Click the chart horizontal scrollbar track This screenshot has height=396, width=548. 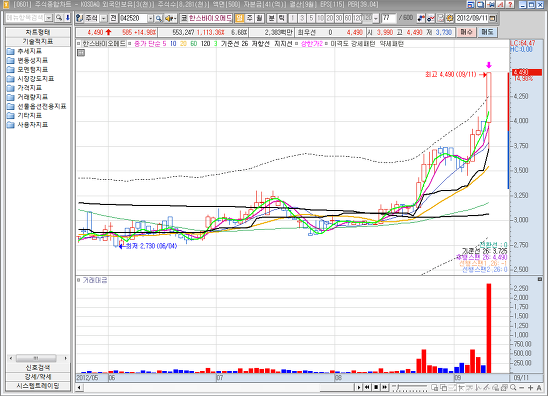point(219,387)
